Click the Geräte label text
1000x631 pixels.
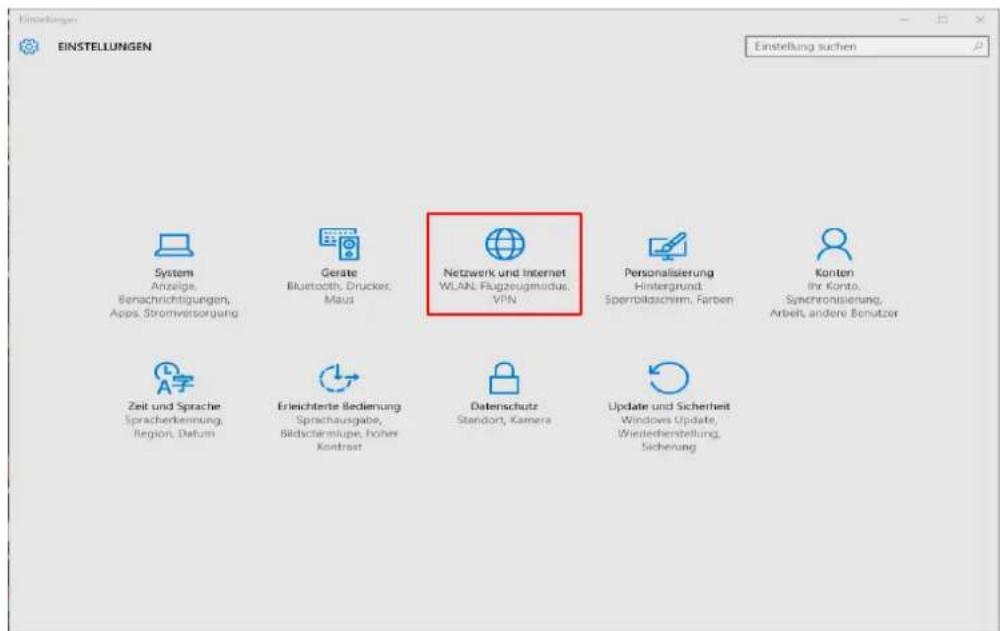[x=339, y=272]
